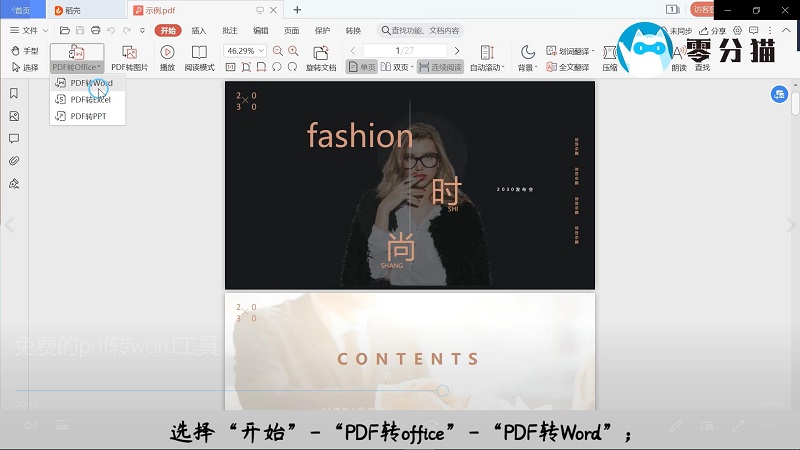Click the 压缩 compress tool

click(x=610, y=58)
